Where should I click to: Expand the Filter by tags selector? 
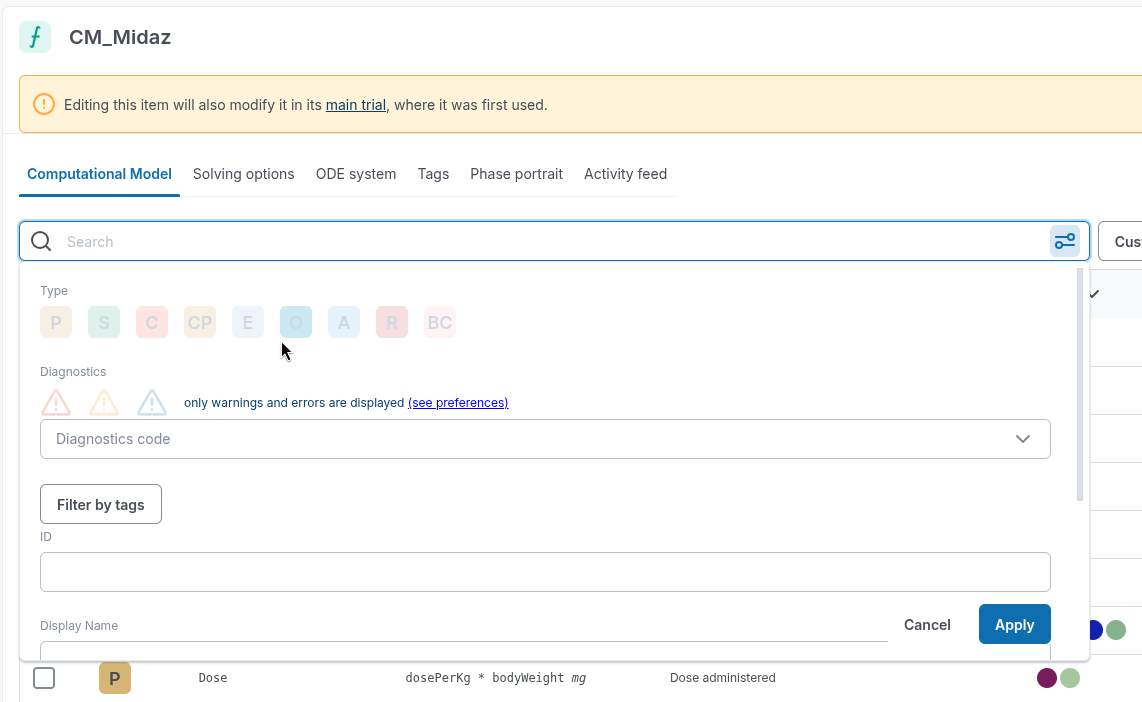[101, 504]
